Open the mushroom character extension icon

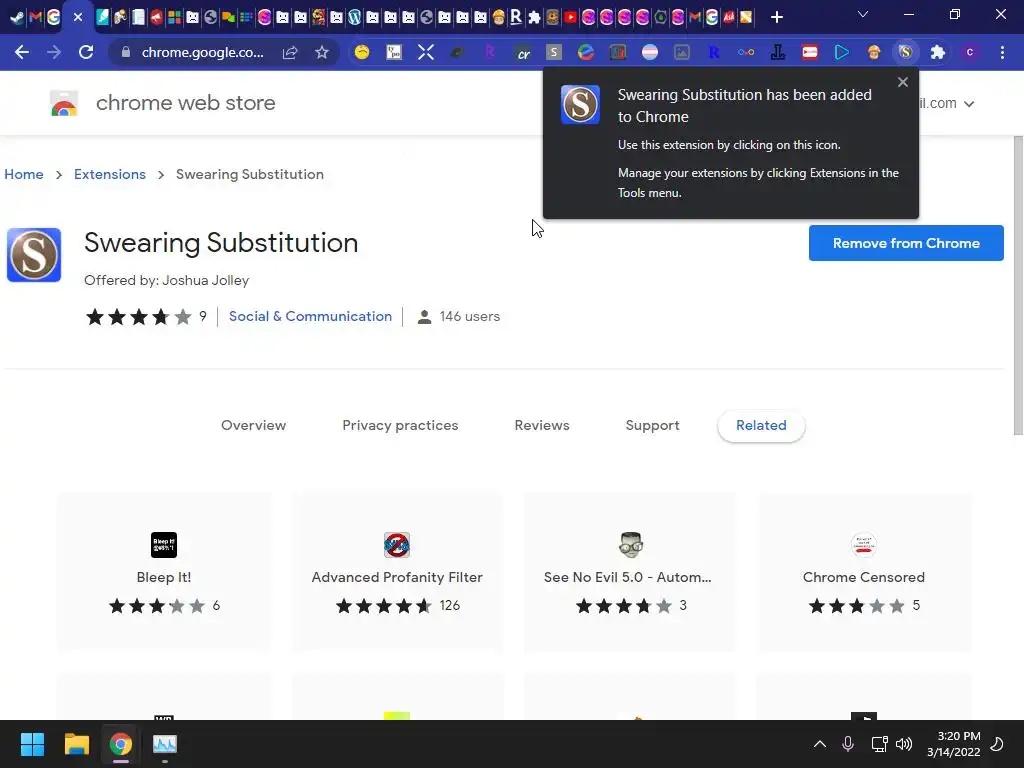(874, 52)
